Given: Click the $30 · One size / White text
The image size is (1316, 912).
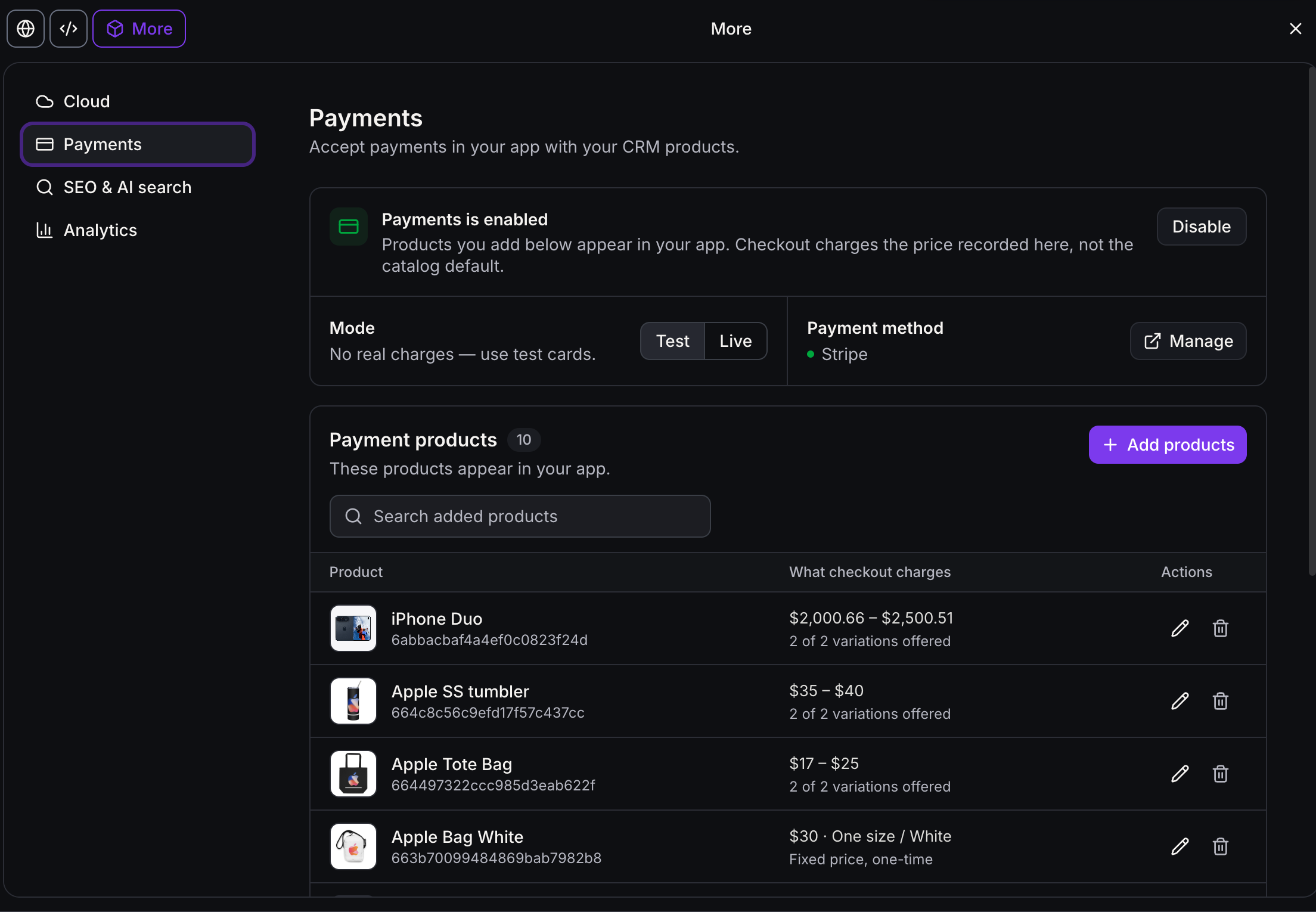Looking at the screenshot, I should 870,836.
